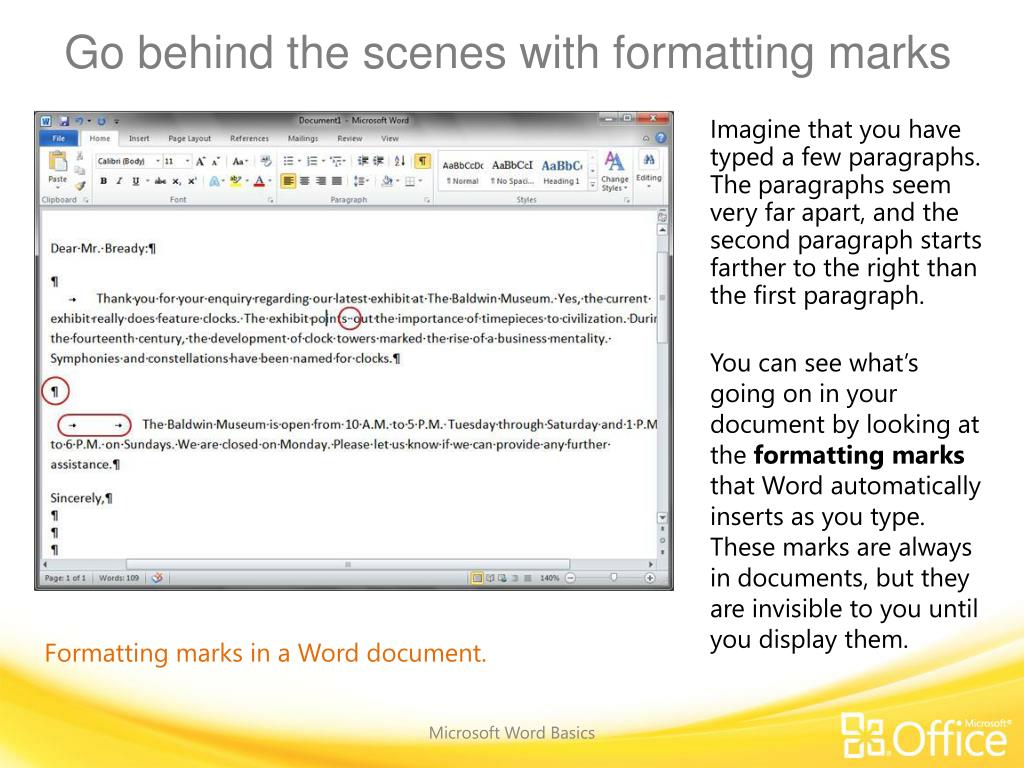The height and width of the screenshot is (768, 1024).
Task: Click the Format Painter brush icon
Action: click(x=80, y=185)
